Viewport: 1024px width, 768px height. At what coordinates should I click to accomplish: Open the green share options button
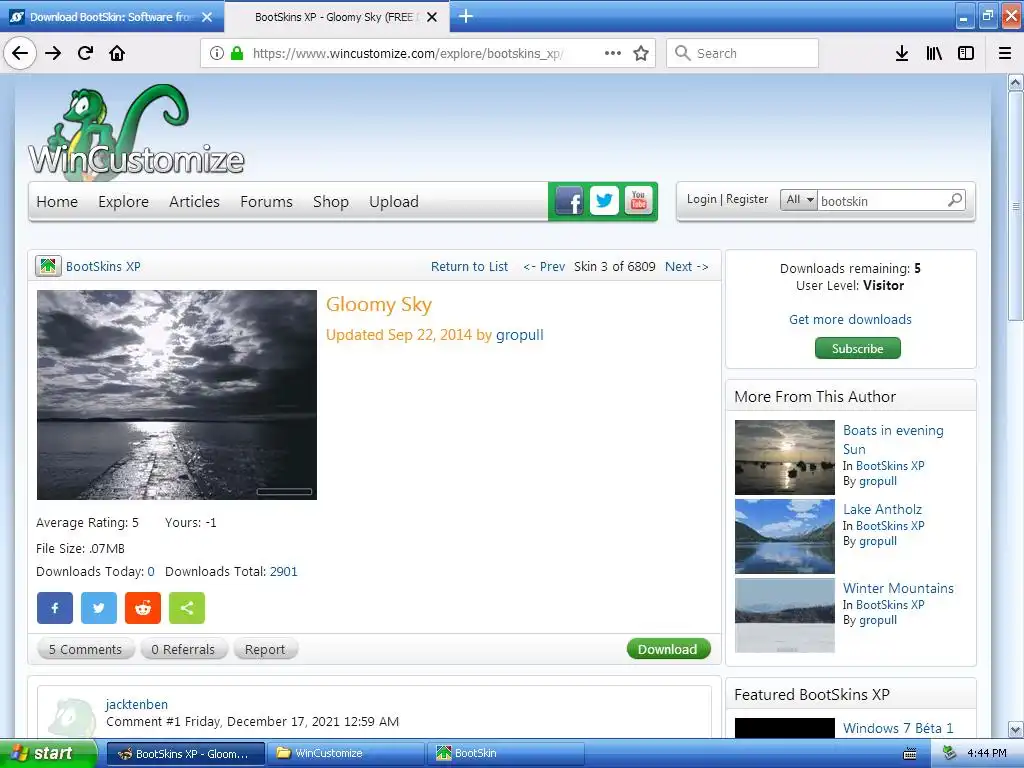[x=187, y=608]
